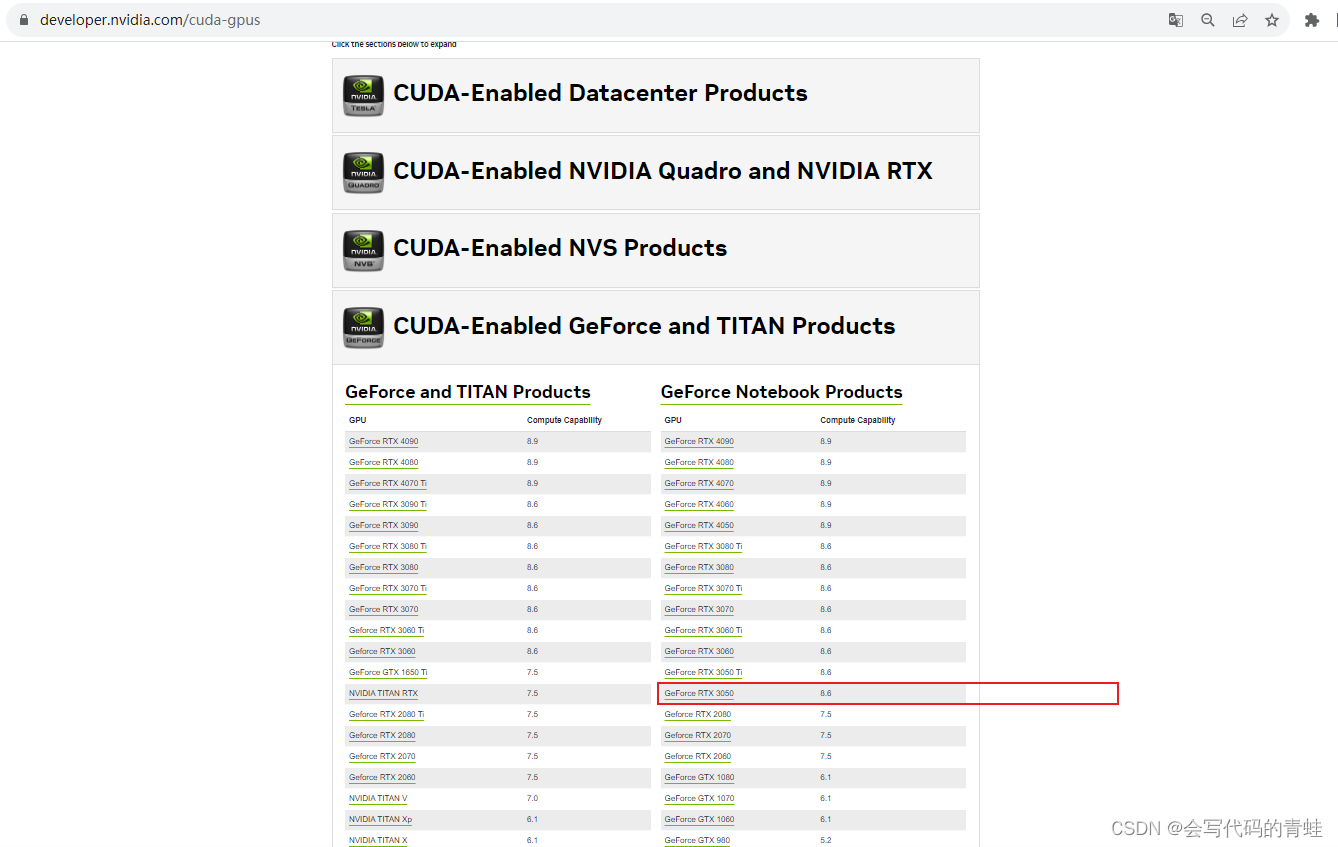Click GPU column header in GeForce and TITAN table

click(358, 420)
